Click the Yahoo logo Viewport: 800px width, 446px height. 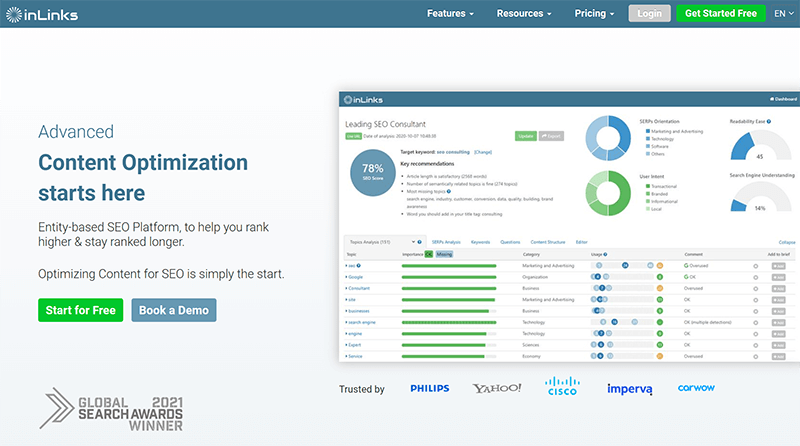coord(497,388)
